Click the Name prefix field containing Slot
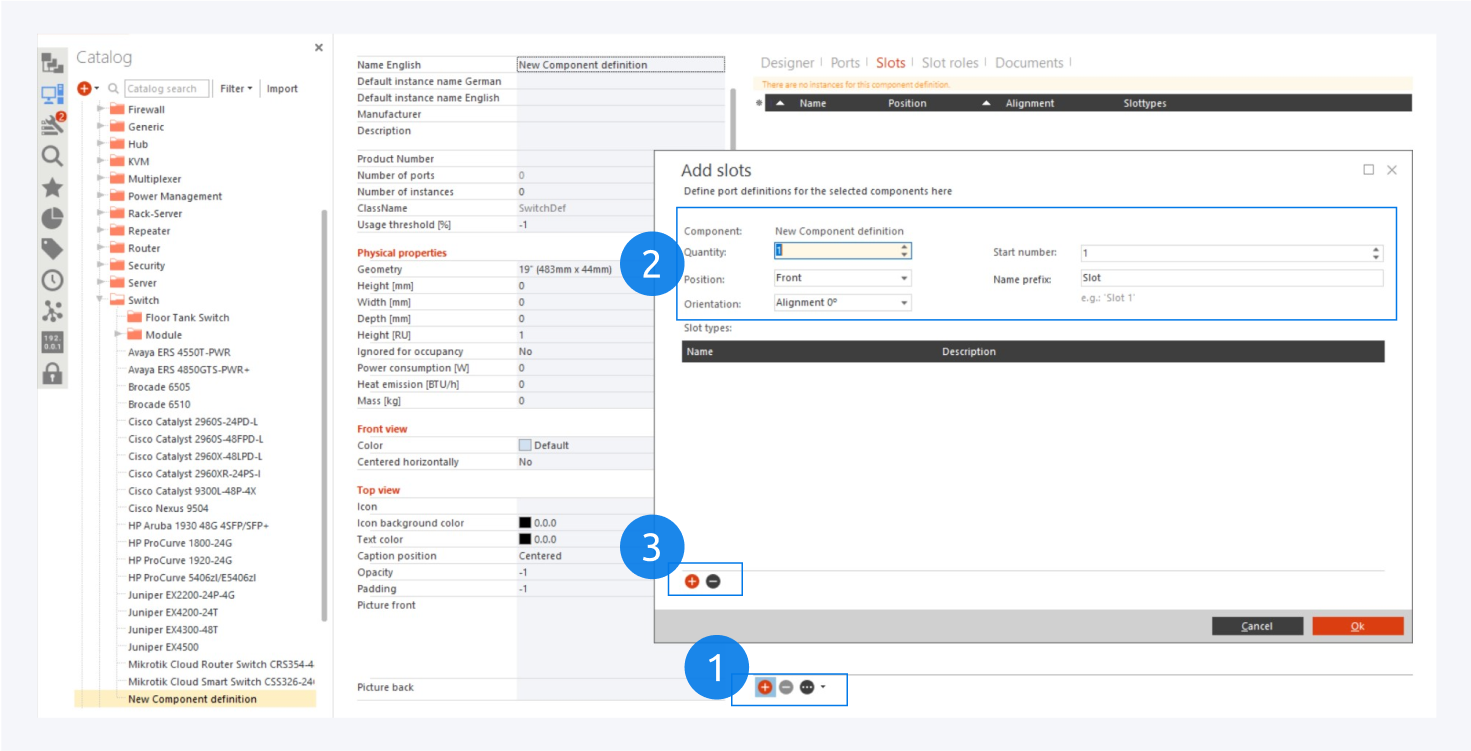This screenshot has width=1471, height=751. (1231, 278)
